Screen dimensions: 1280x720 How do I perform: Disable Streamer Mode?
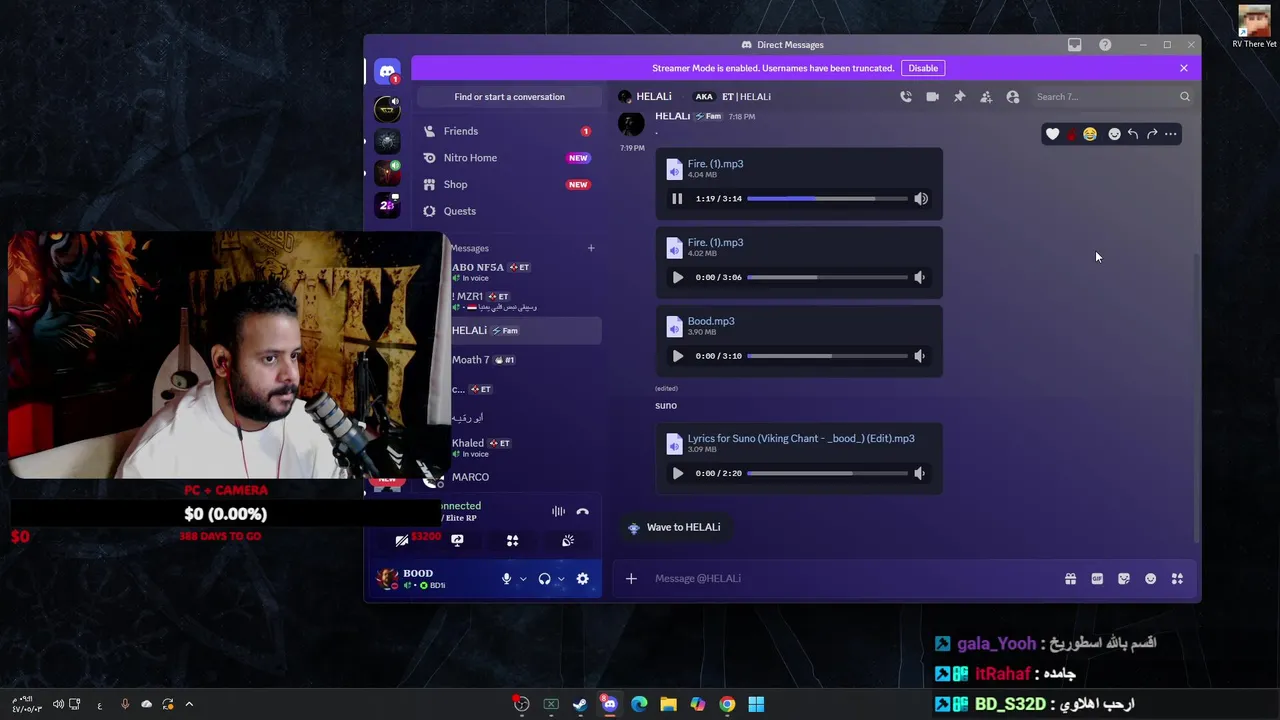point(923,68)
